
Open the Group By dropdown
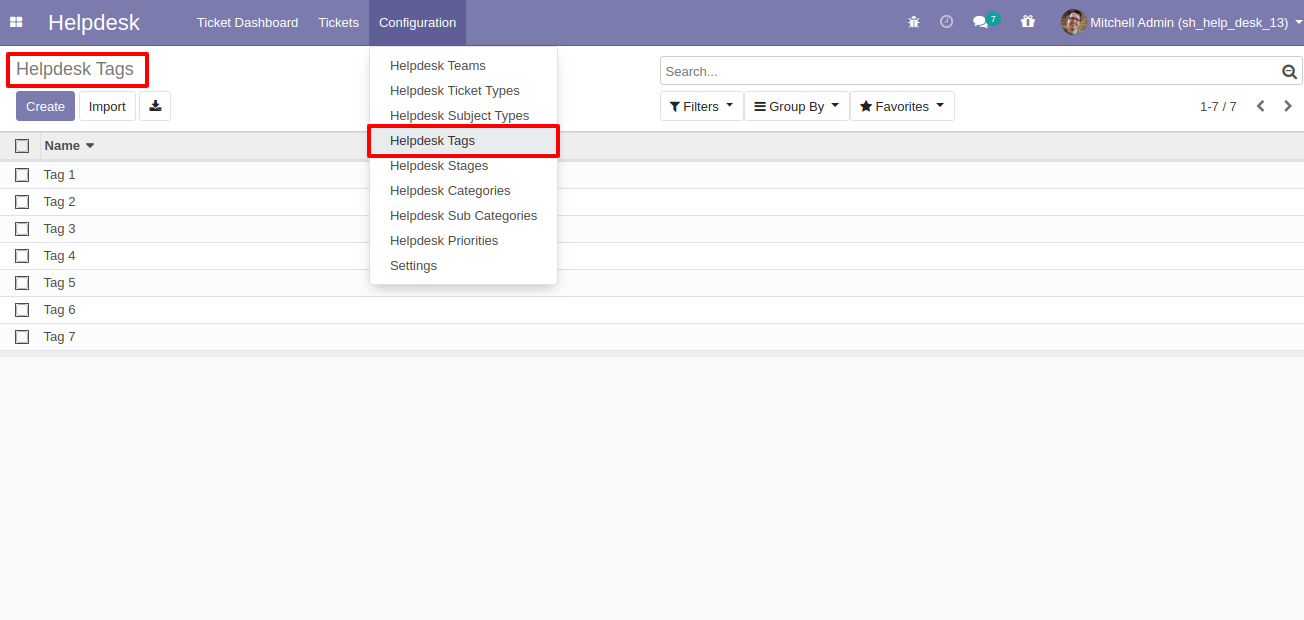(x=797, y=106)
